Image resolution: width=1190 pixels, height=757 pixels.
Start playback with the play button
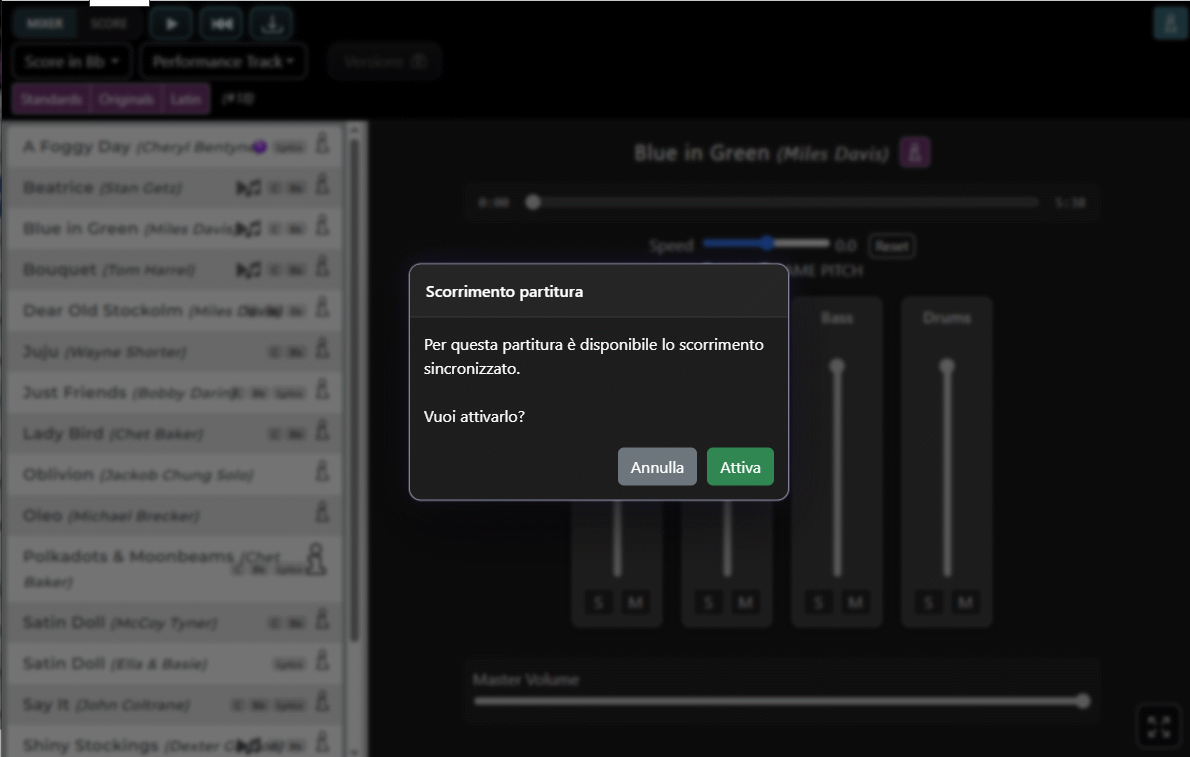(x=172, y=24)
